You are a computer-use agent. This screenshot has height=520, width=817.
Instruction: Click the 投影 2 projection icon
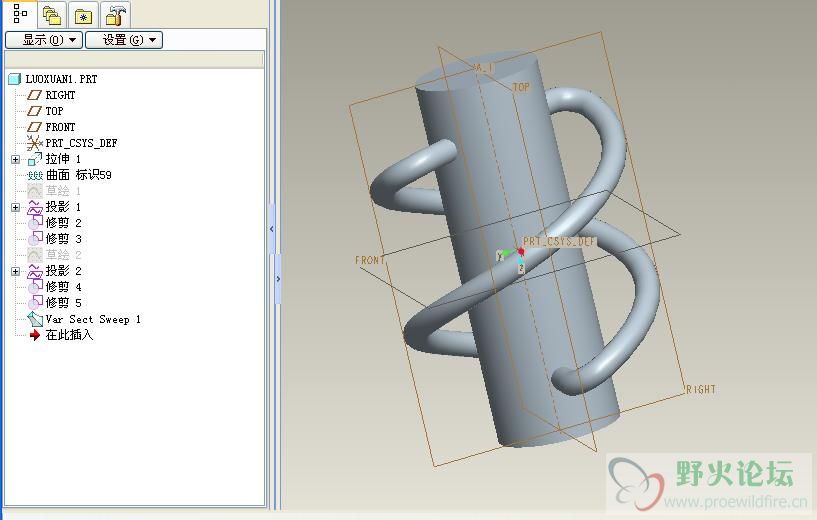[35, 271]
